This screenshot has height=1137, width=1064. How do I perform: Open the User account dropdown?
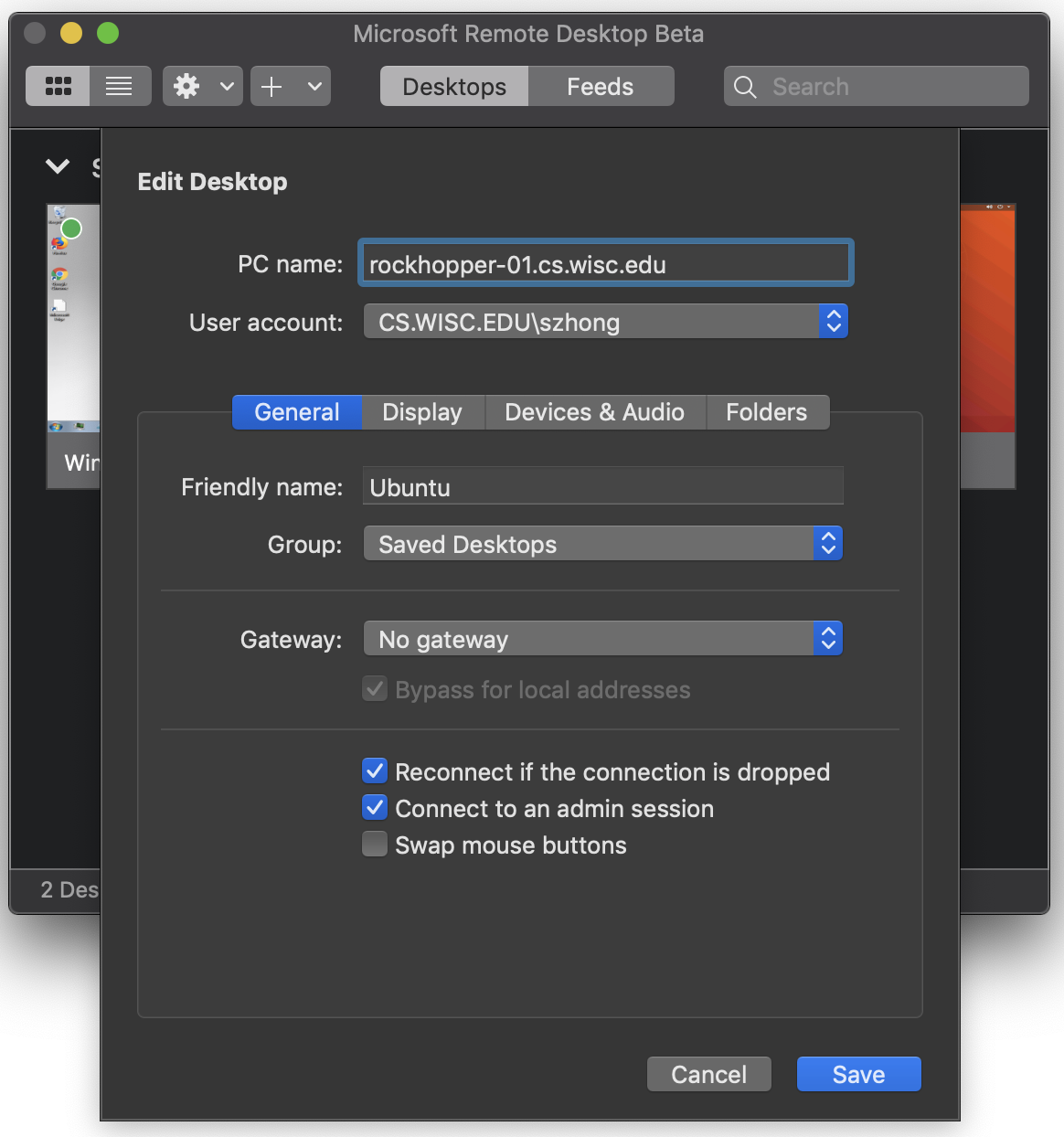pos(605,322)
